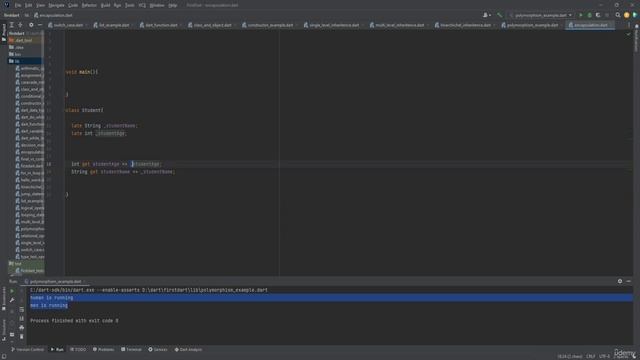Image resolution: width=640 pixels, height=360 pixels.
Task: Open the File menu
Action: pyautogui.click(x=18, y=5)
